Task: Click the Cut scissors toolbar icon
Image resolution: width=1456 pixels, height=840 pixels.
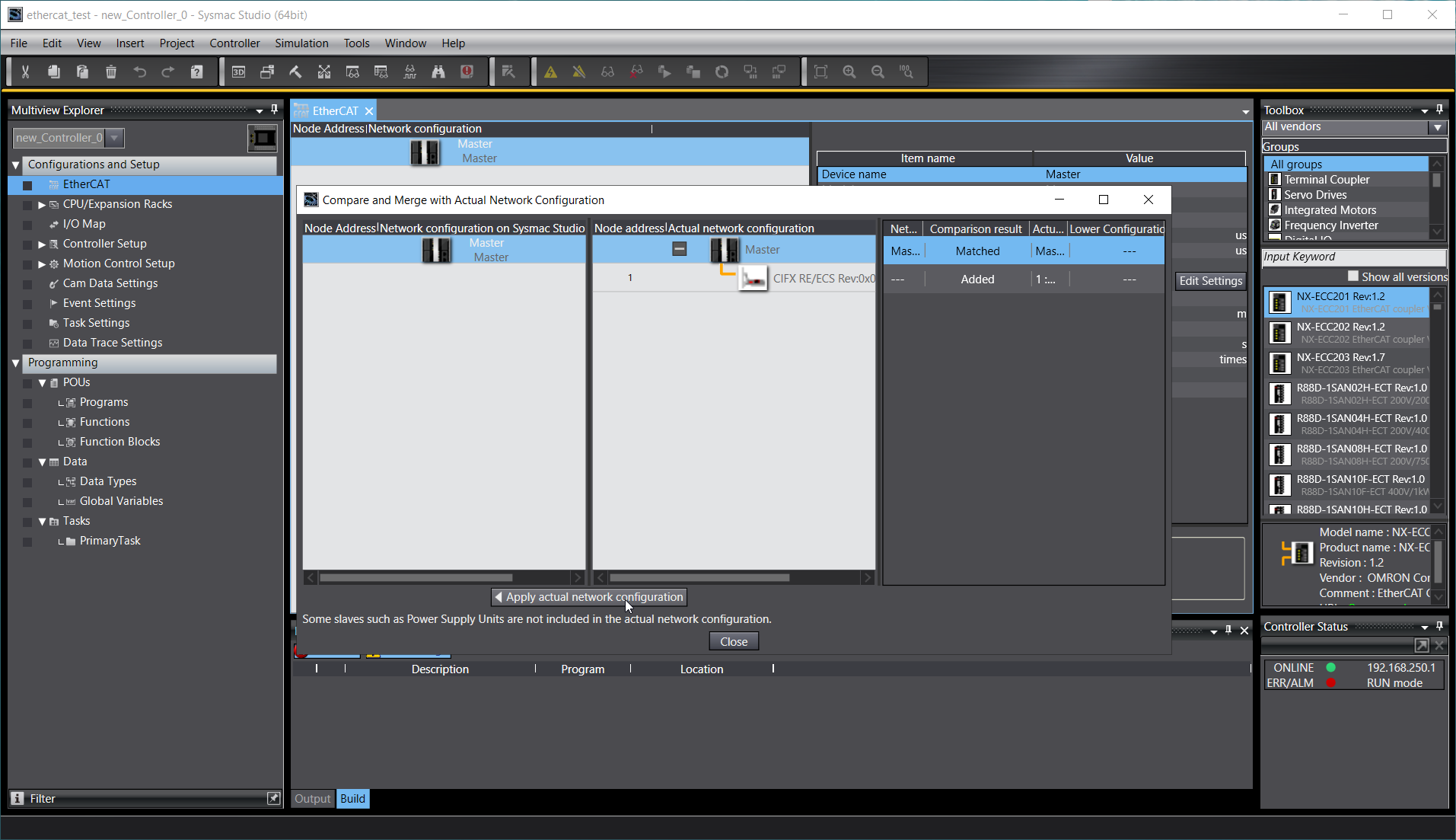Action: pos(25,72)
